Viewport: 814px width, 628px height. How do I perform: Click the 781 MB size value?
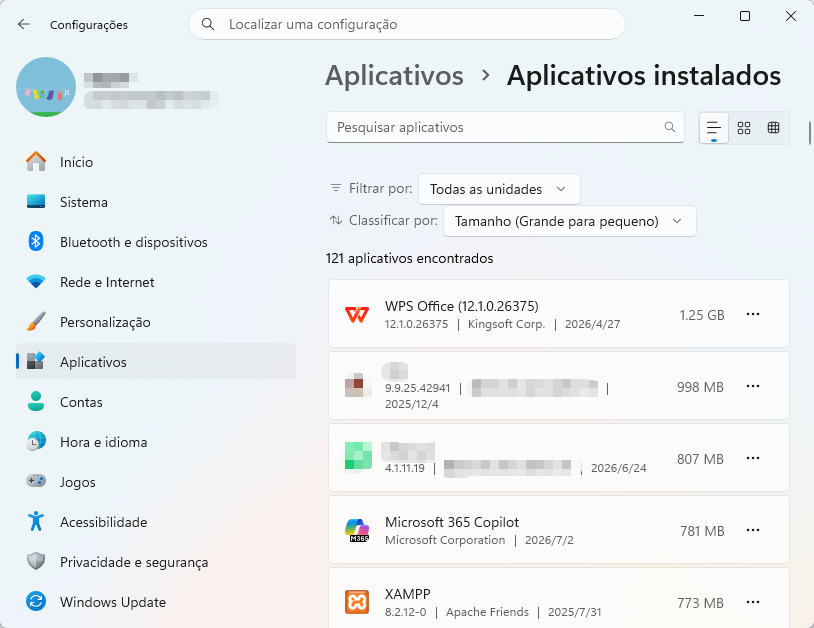pos(702,531)
